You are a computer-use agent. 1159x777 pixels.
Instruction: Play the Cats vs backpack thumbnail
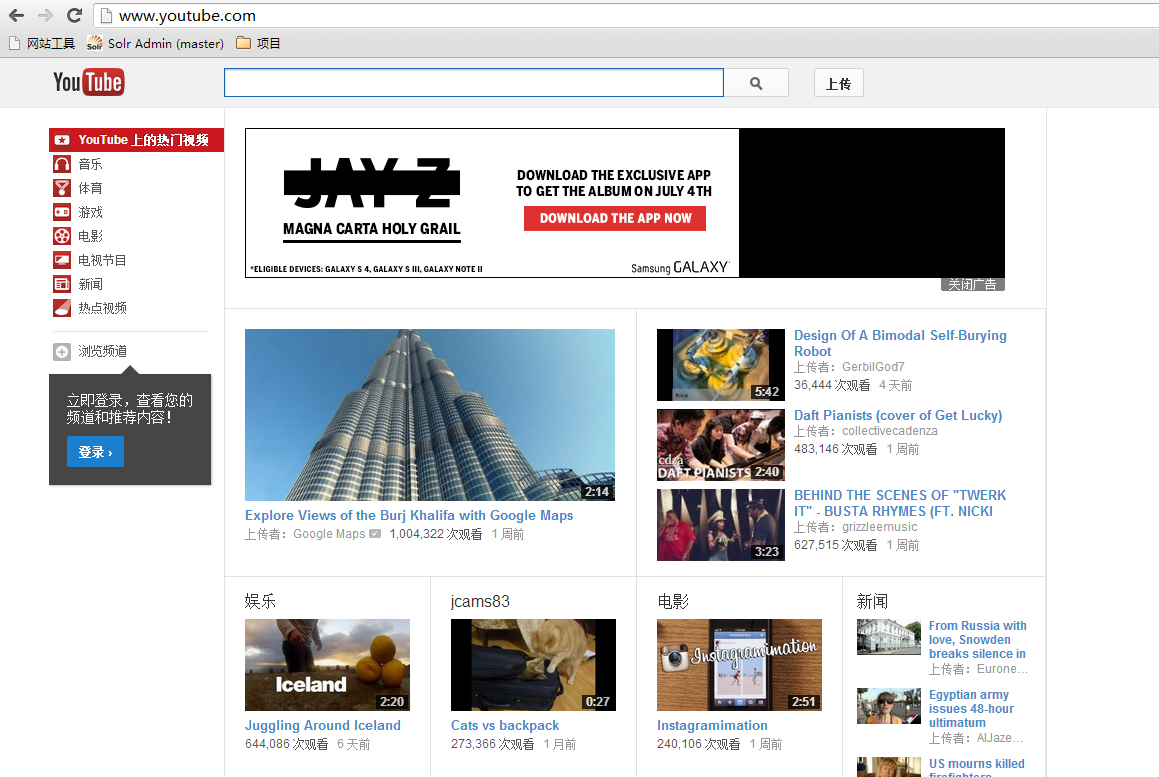tap(533, 665)
